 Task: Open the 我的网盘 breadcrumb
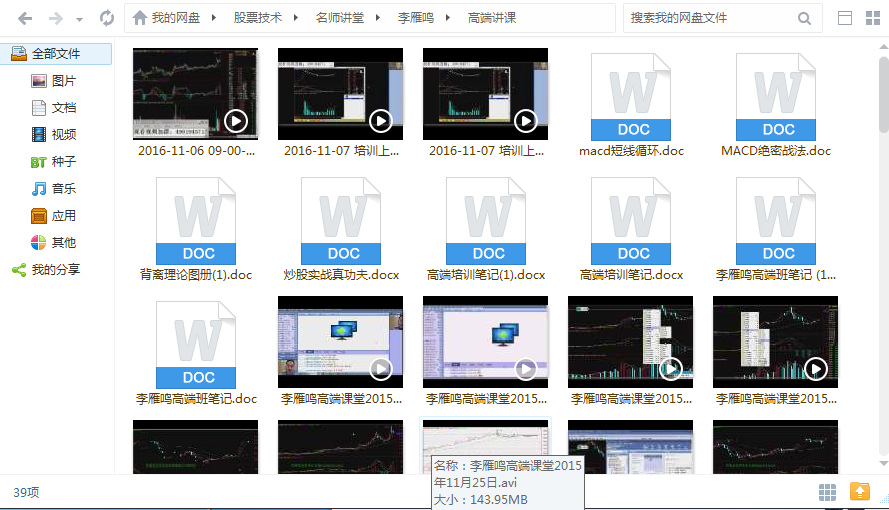(176, 18)
